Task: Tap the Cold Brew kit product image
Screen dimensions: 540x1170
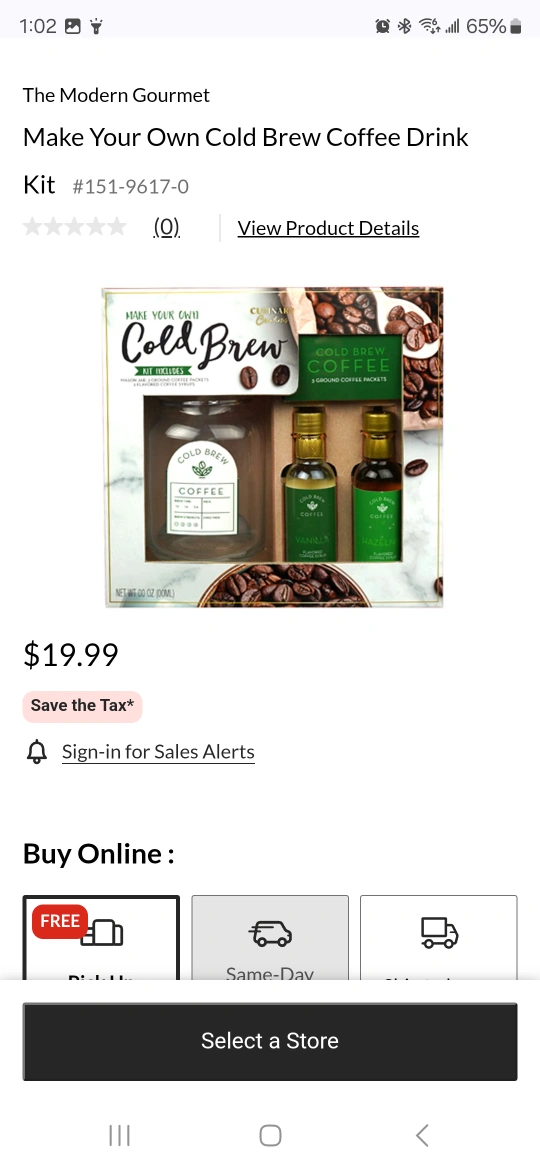Action: click(273, 447)
